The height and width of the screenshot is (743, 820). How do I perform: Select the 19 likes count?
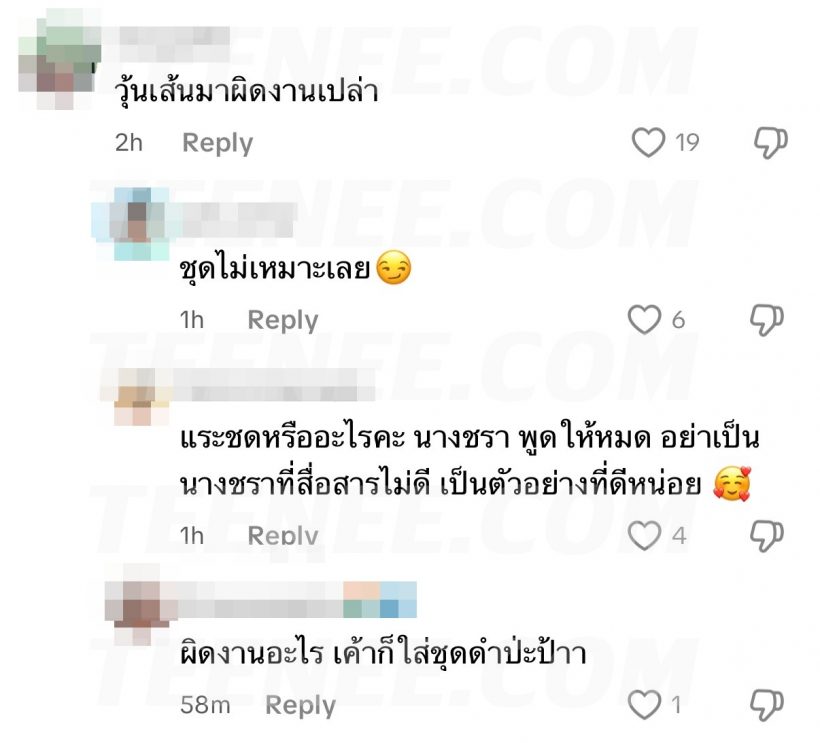[x=687, y=143]
